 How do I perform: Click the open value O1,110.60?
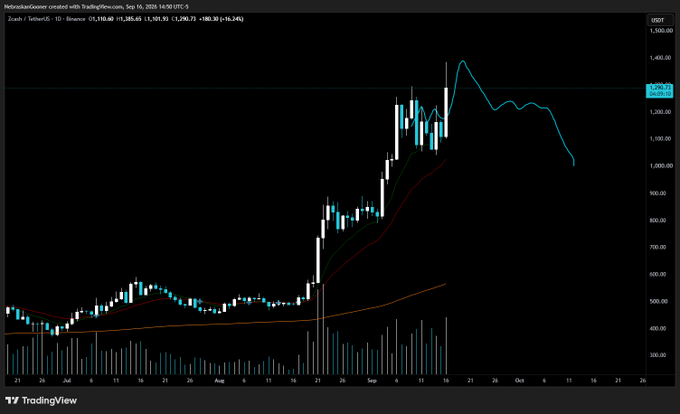click(101, 19)
